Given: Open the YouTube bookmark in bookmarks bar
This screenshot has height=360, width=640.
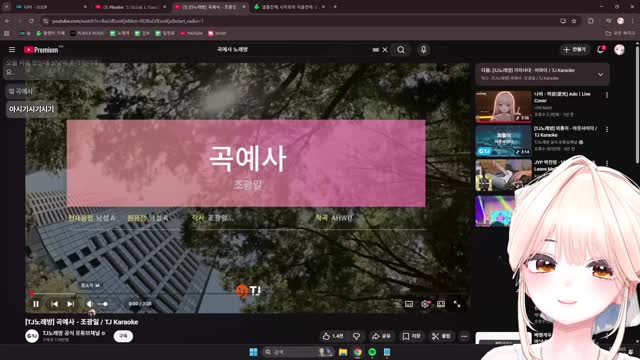Looking at the screenshot, I should tap(191, 33).
